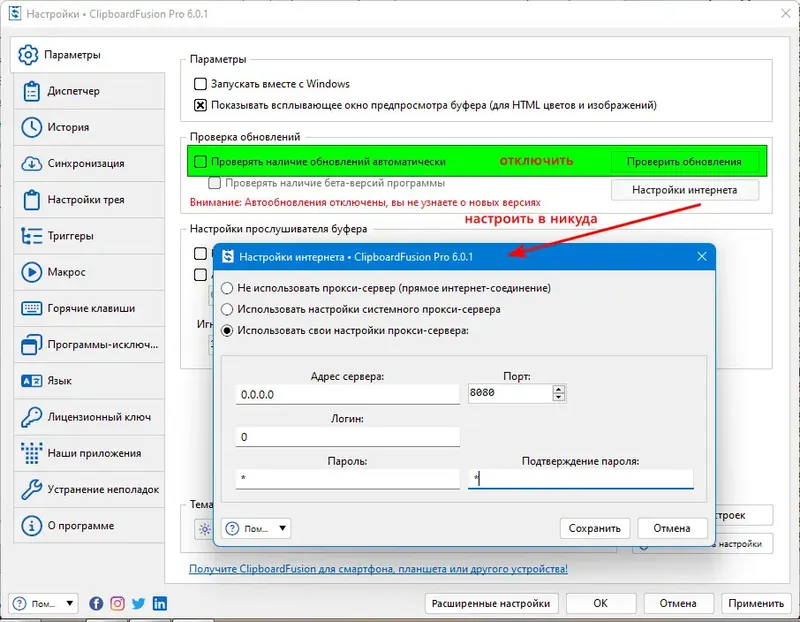Click the Программы-исключения windows icon
This screenshot has height=622, width=800.
32,344
